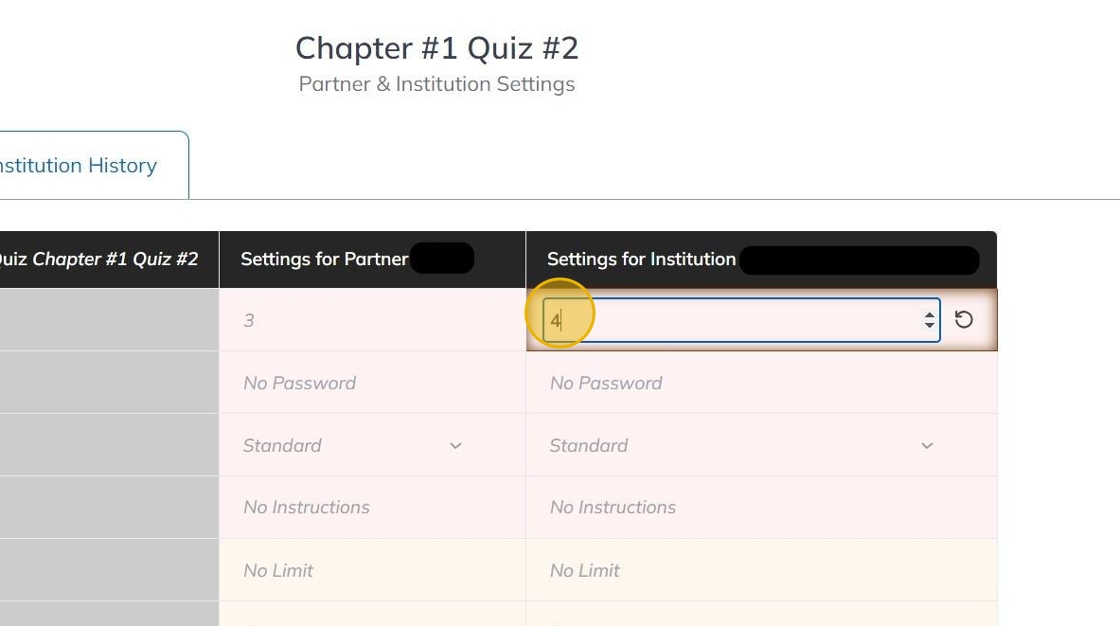Click the Settings for Institution column header
The height and width of the screenshot is (626, 1120).
coord(641,259)
